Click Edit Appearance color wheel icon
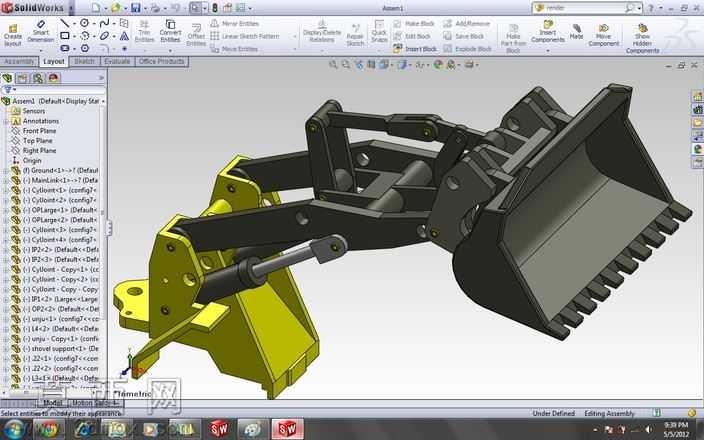The width and height of the screenshot is (704, 440). (x=438, y=65)
